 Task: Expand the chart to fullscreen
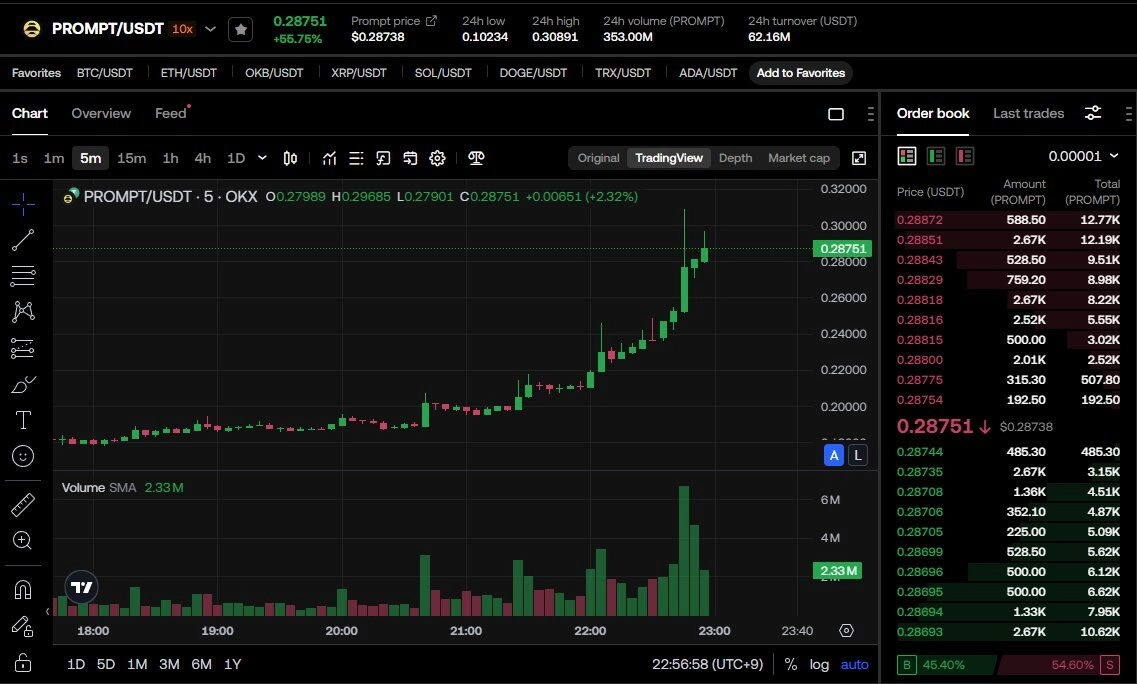pyautogui.click(x=859, y=158)
